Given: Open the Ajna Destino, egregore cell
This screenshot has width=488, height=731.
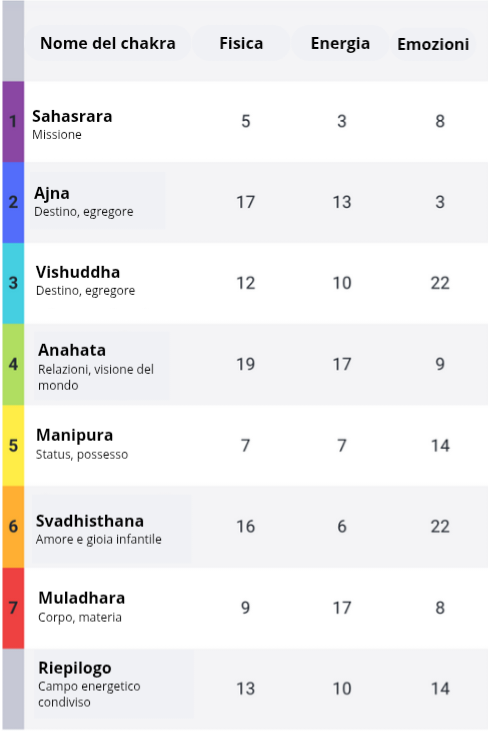Looking at the screenshot, I should (97, 201).
